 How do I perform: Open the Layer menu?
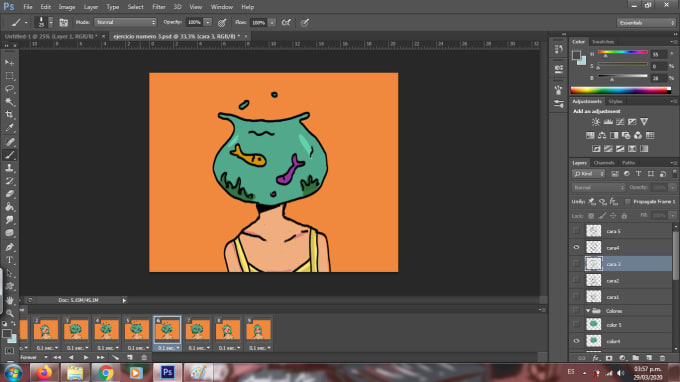(91, 7)
